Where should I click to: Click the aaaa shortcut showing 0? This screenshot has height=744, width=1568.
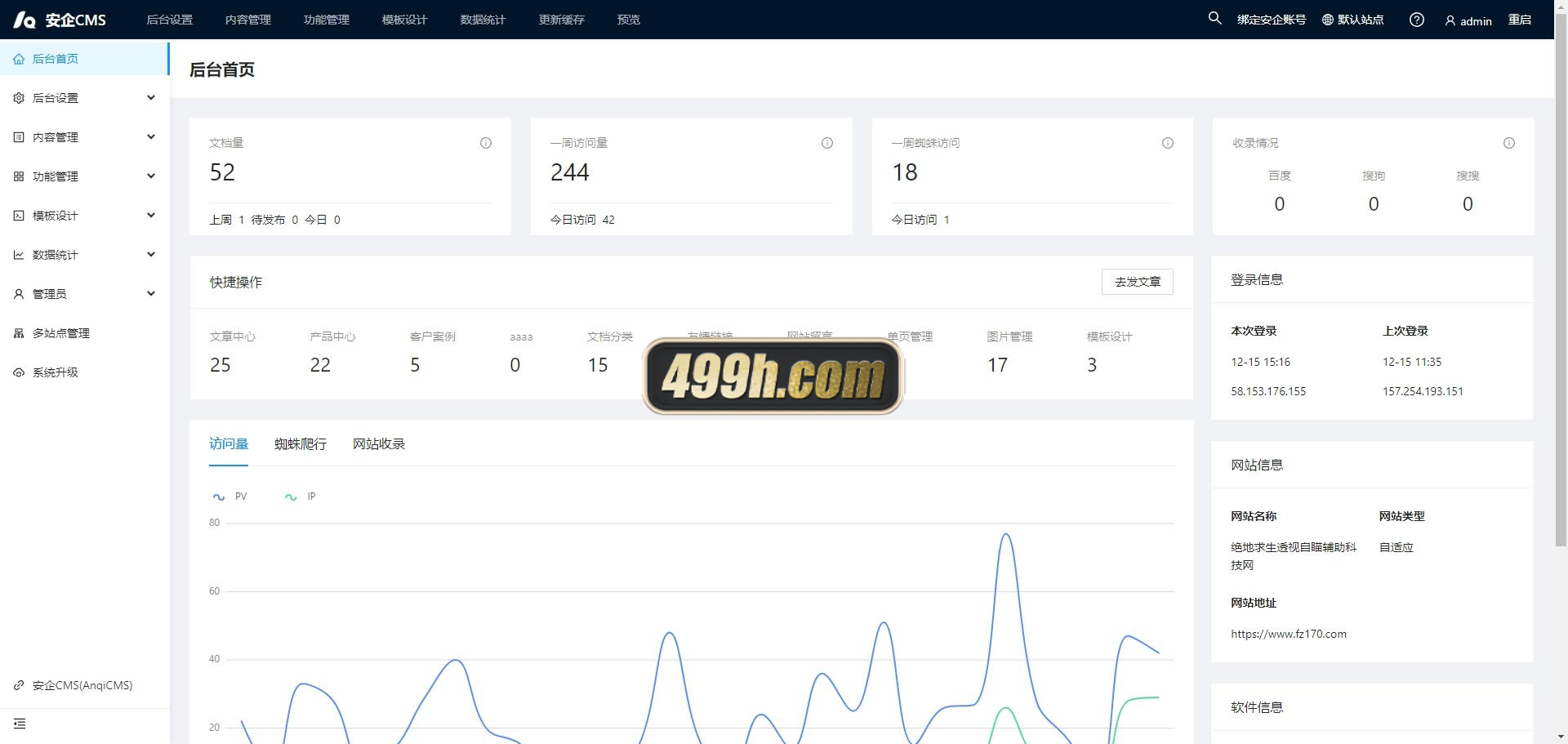[x=521, y=352]
